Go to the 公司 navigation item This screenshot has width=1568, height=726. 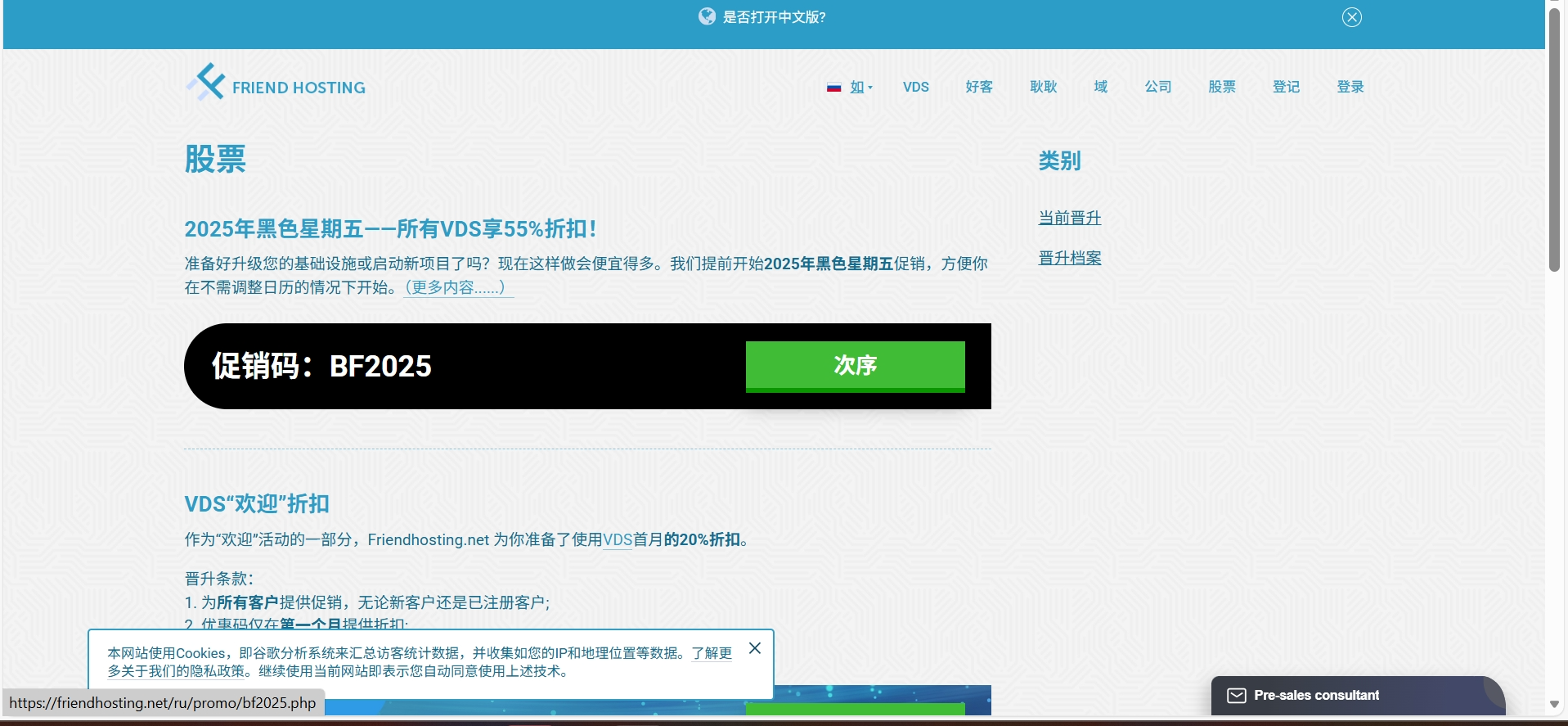[x=1157, y=87]
